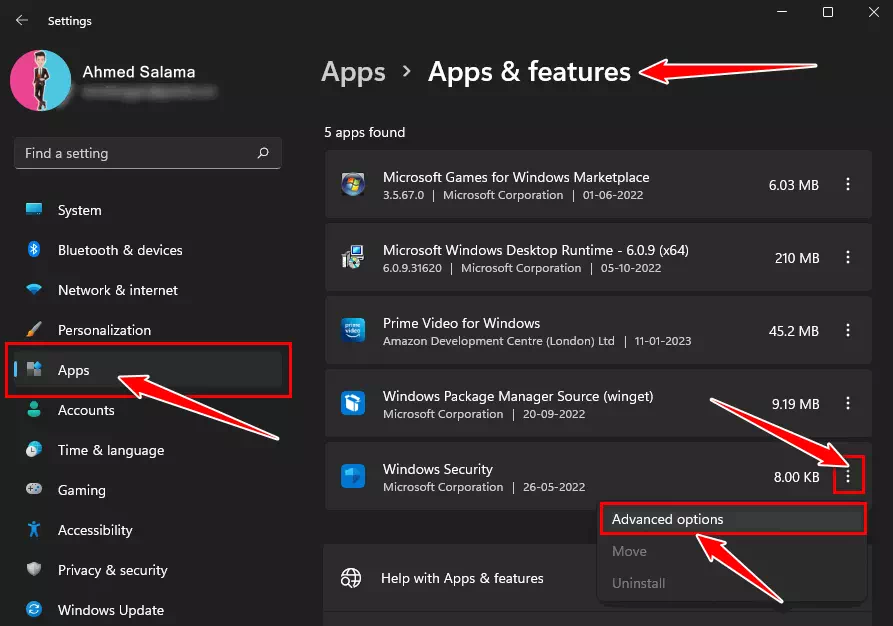Click the 9.19 MB size value
Screen dimensions: 893x626
pyautogui.click(x=796, y=404)
